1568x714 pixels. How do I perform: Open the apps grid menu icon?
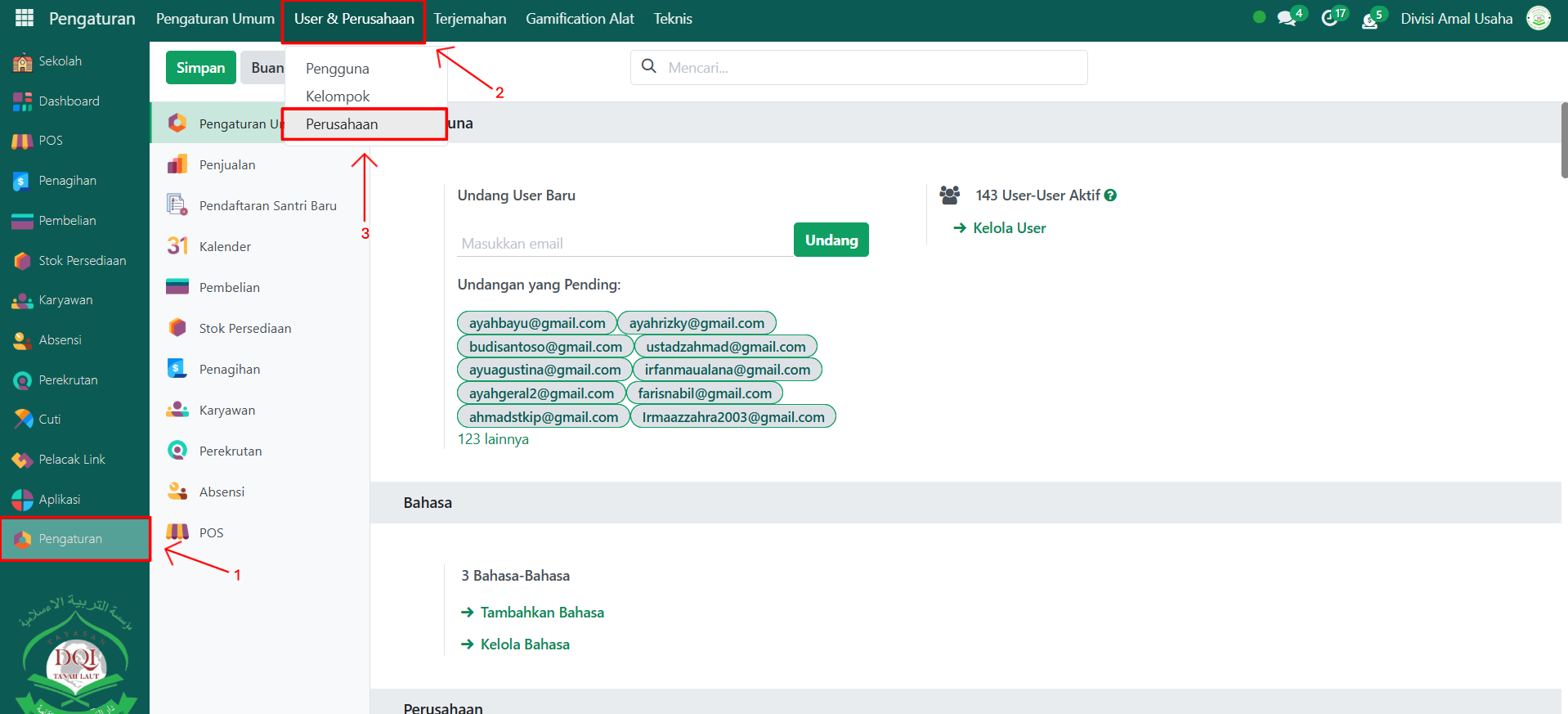pyautogui.click(x=25, y=18)
